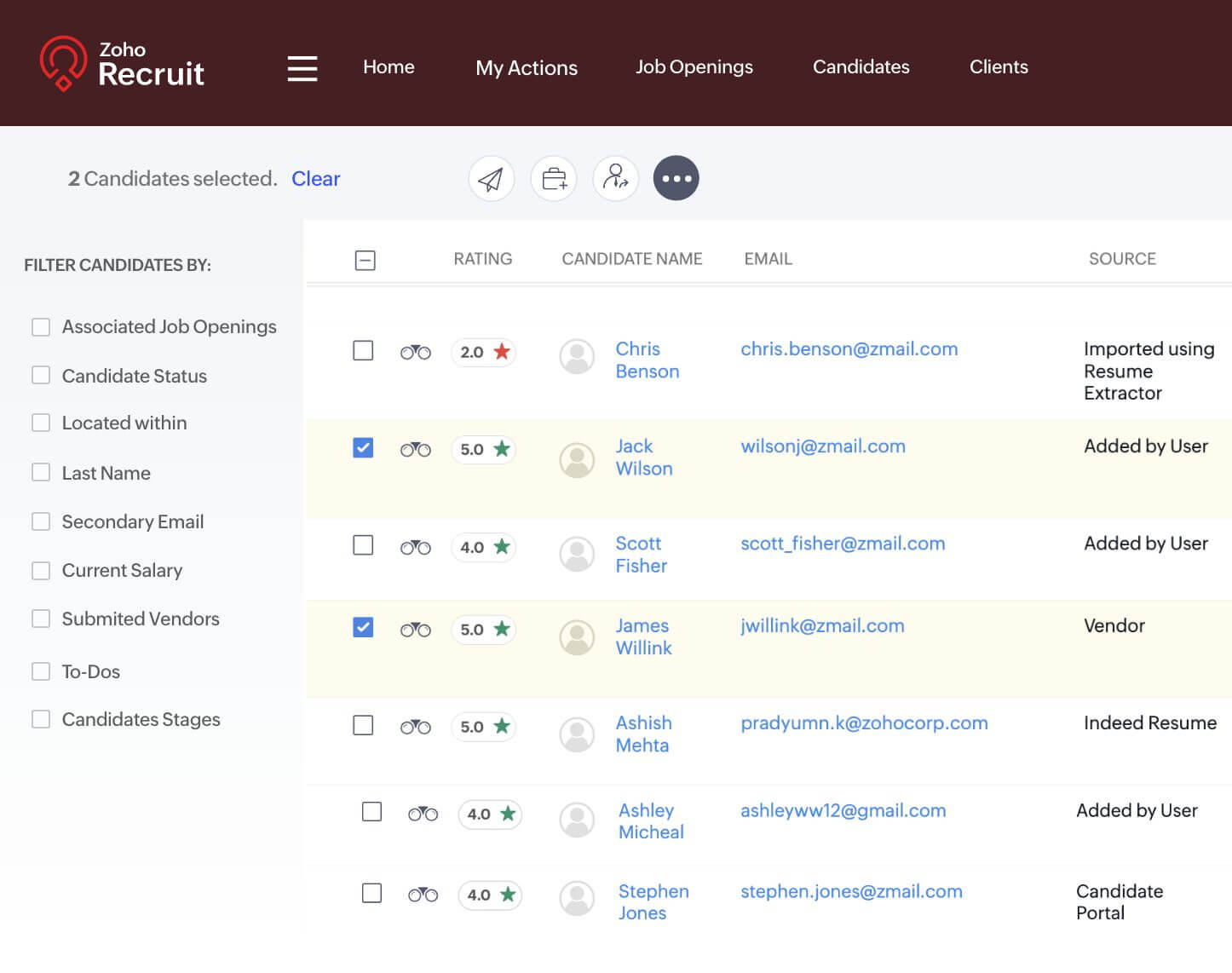Go to the Home tab
The height and width of the screenshot is (973, 1232).
[x=389, y=67]
